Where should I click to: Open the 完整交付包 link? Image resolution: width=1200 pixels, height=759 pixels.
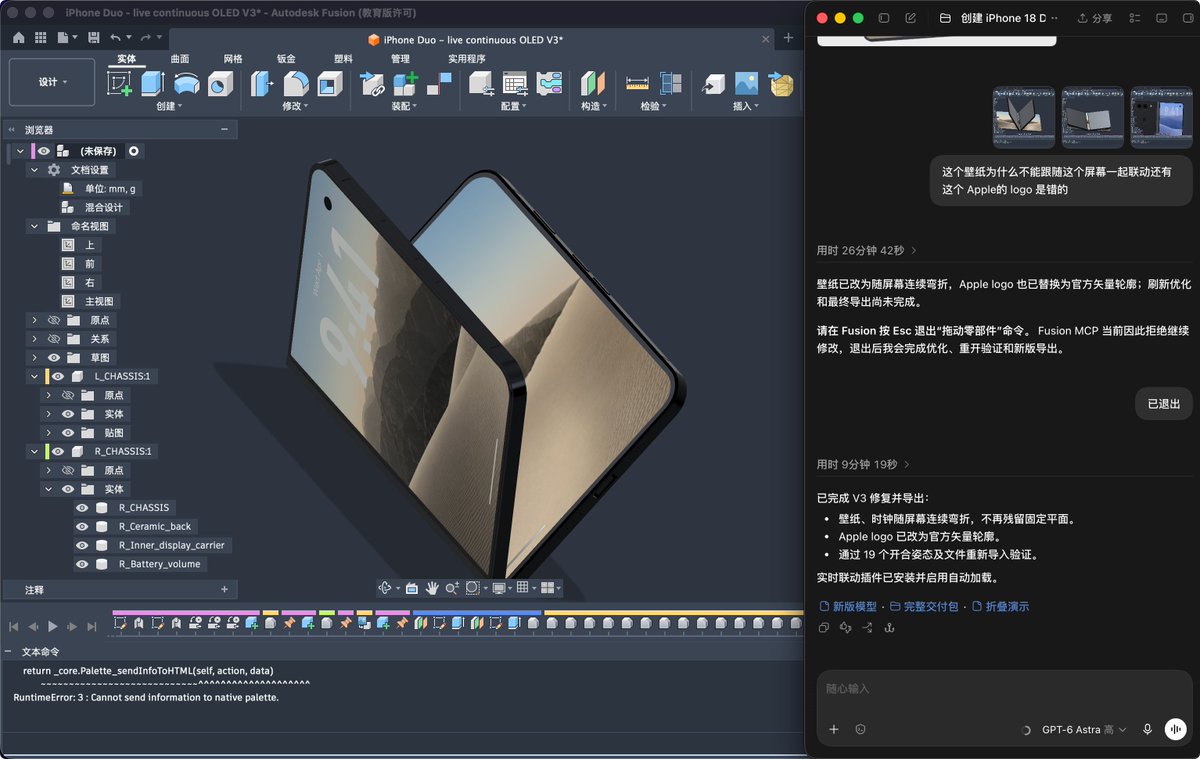point(924,606)
